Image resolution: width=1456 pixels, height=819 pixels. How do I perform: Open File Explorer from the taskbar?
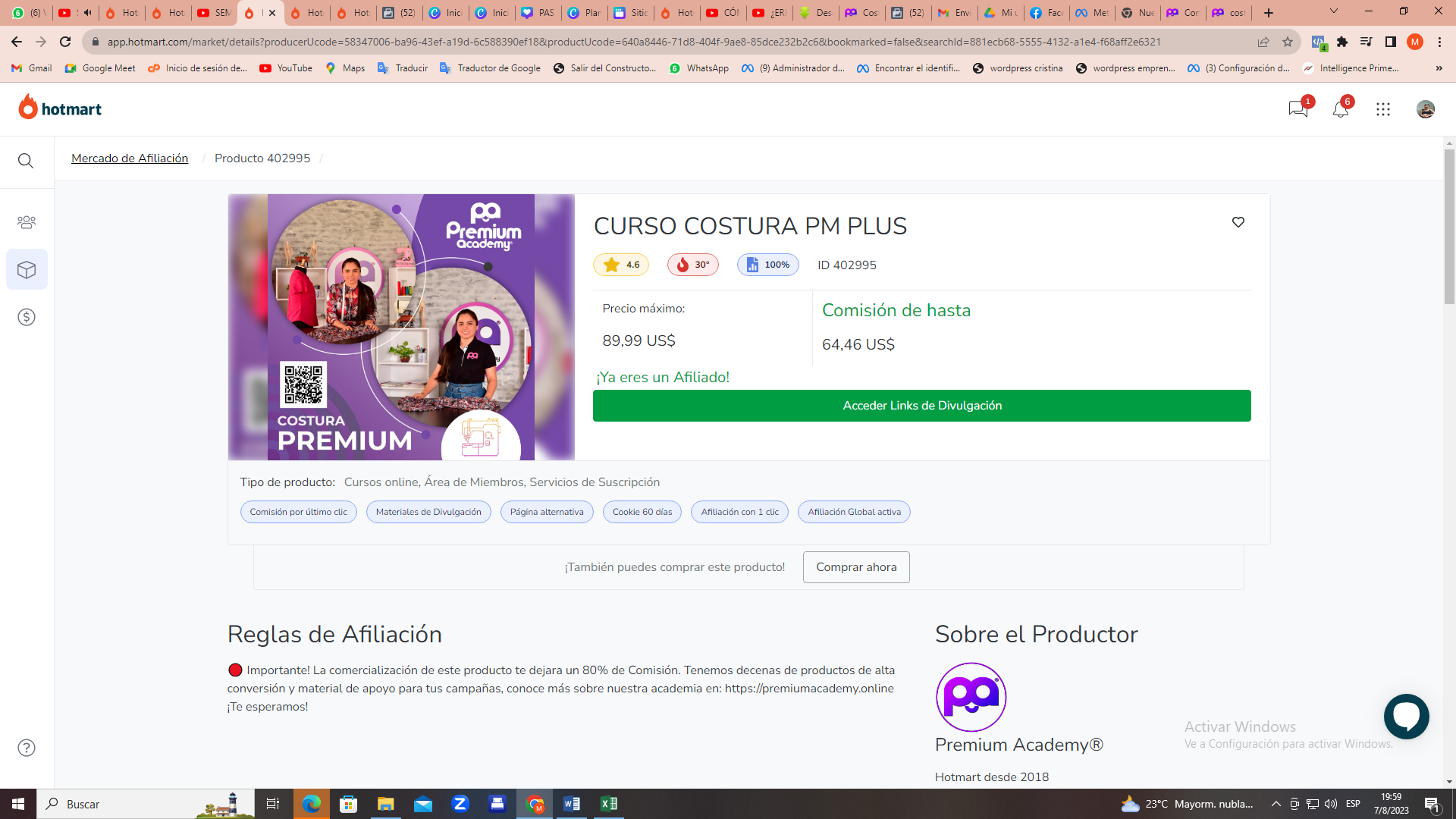(386, 804)
